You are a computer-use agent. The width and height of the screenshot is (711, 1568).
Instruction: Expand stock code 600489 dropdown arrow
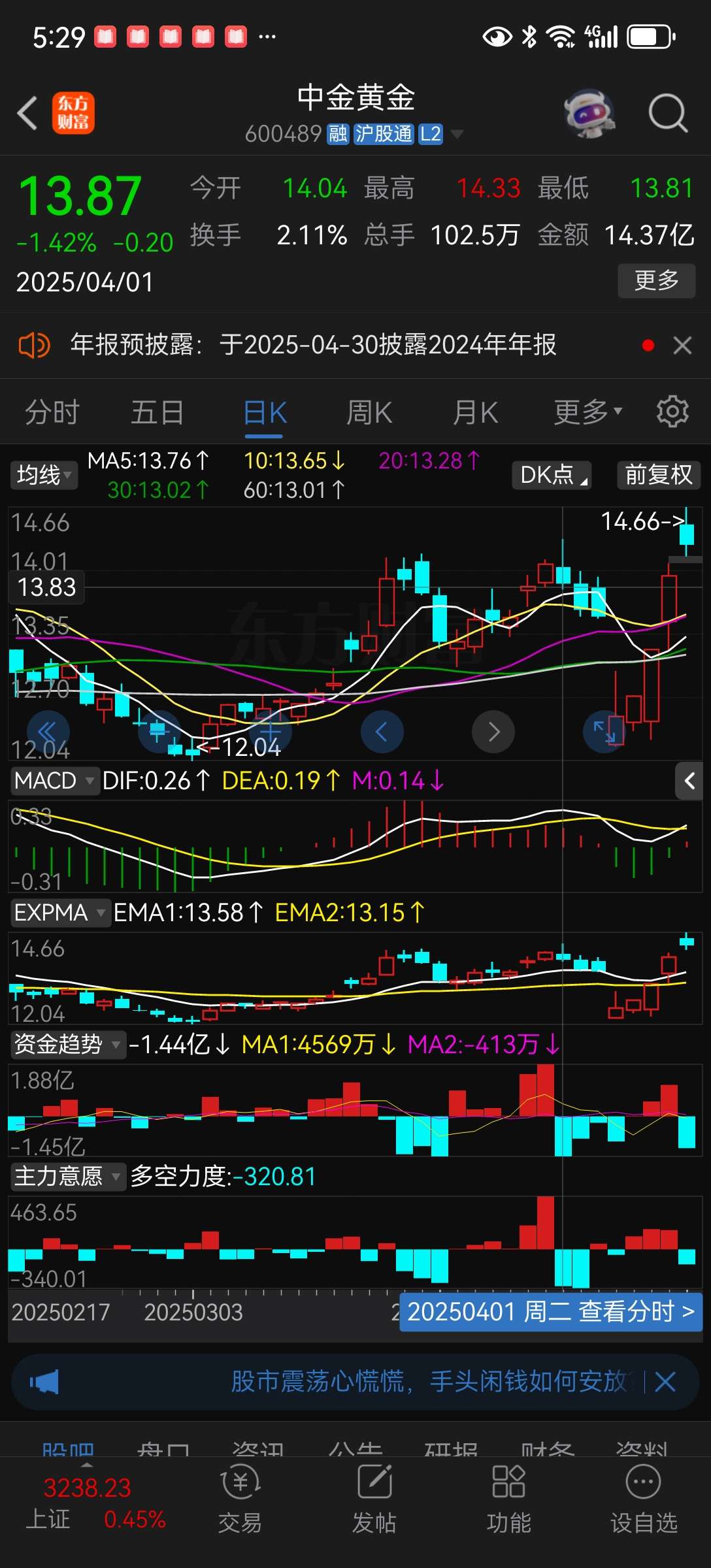coord(457,134)
